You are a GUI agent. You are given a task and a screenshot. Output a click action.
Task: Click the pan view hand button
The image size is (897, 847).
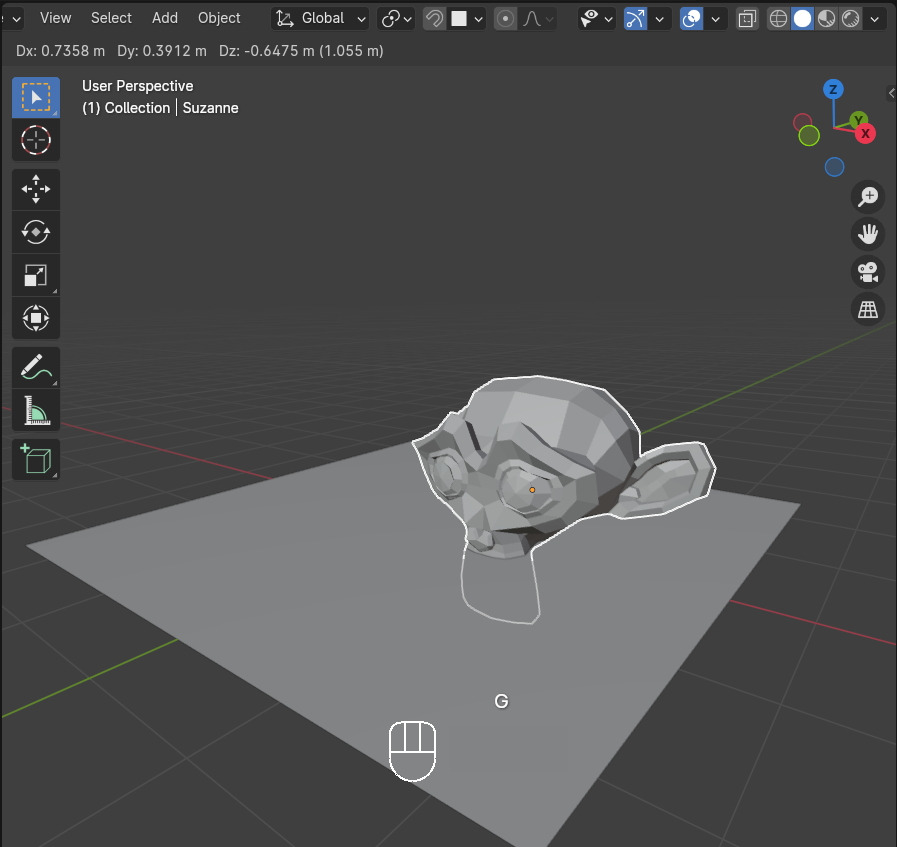click(868, 234)
